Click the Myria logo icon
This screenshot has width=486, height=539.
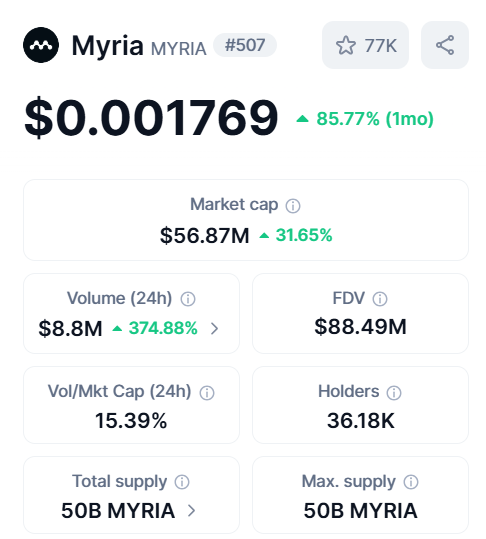pyautogui.click(x=41, y=45)
